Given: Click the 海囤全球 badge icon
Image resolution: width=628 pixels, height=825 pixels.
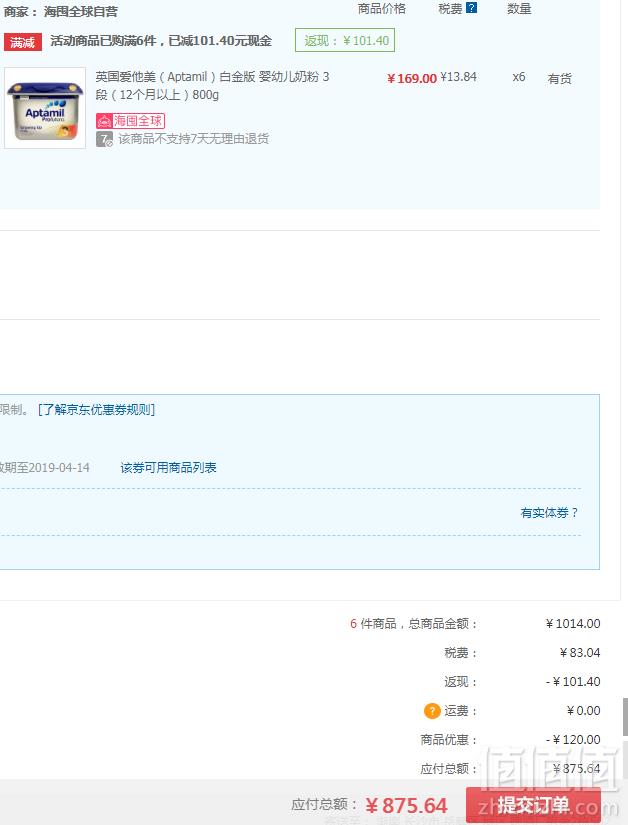Looking at the screenshot, I should pyautogui.click(x=130, y=121).
